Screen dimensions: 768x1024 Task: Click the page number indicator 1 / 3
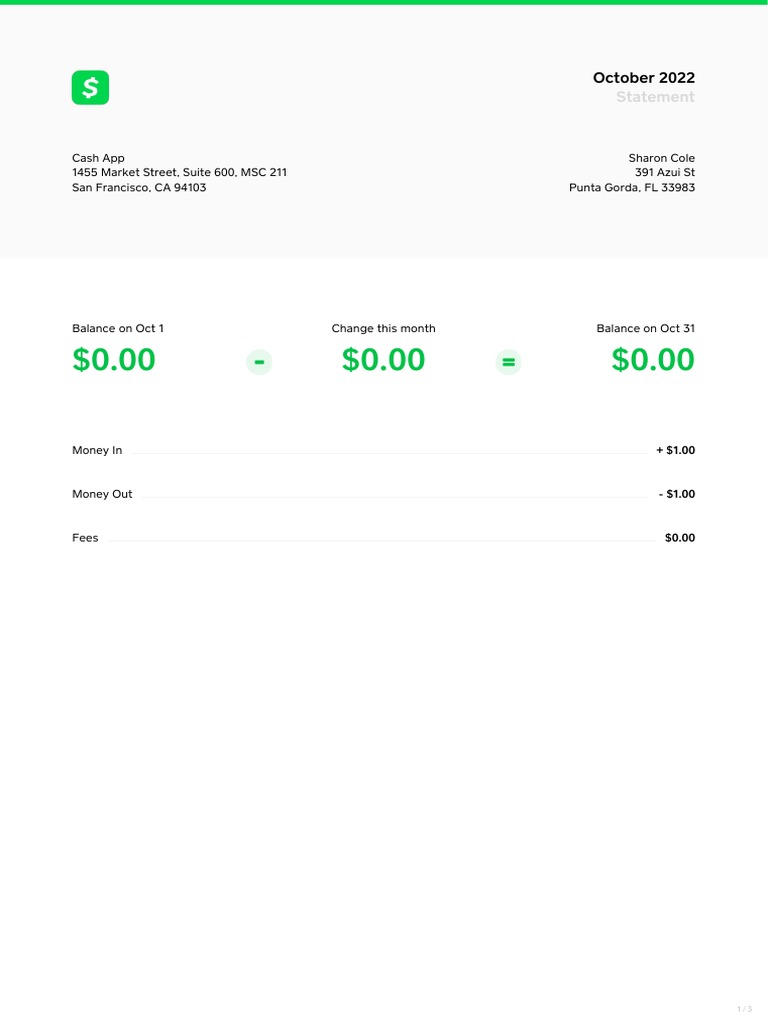(744, 1008)
